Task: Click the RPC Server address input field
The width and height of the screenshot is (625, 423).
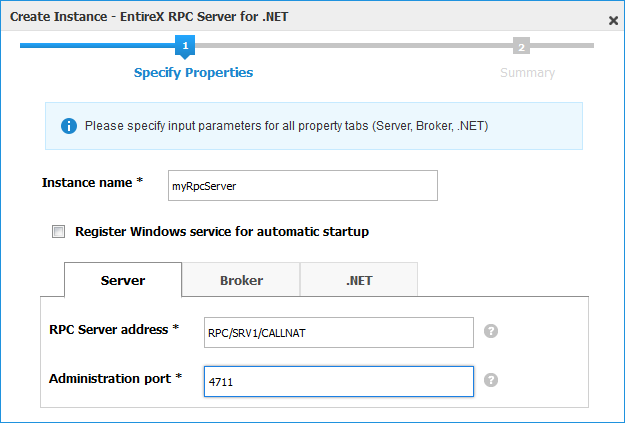Action: pos(339,332)
